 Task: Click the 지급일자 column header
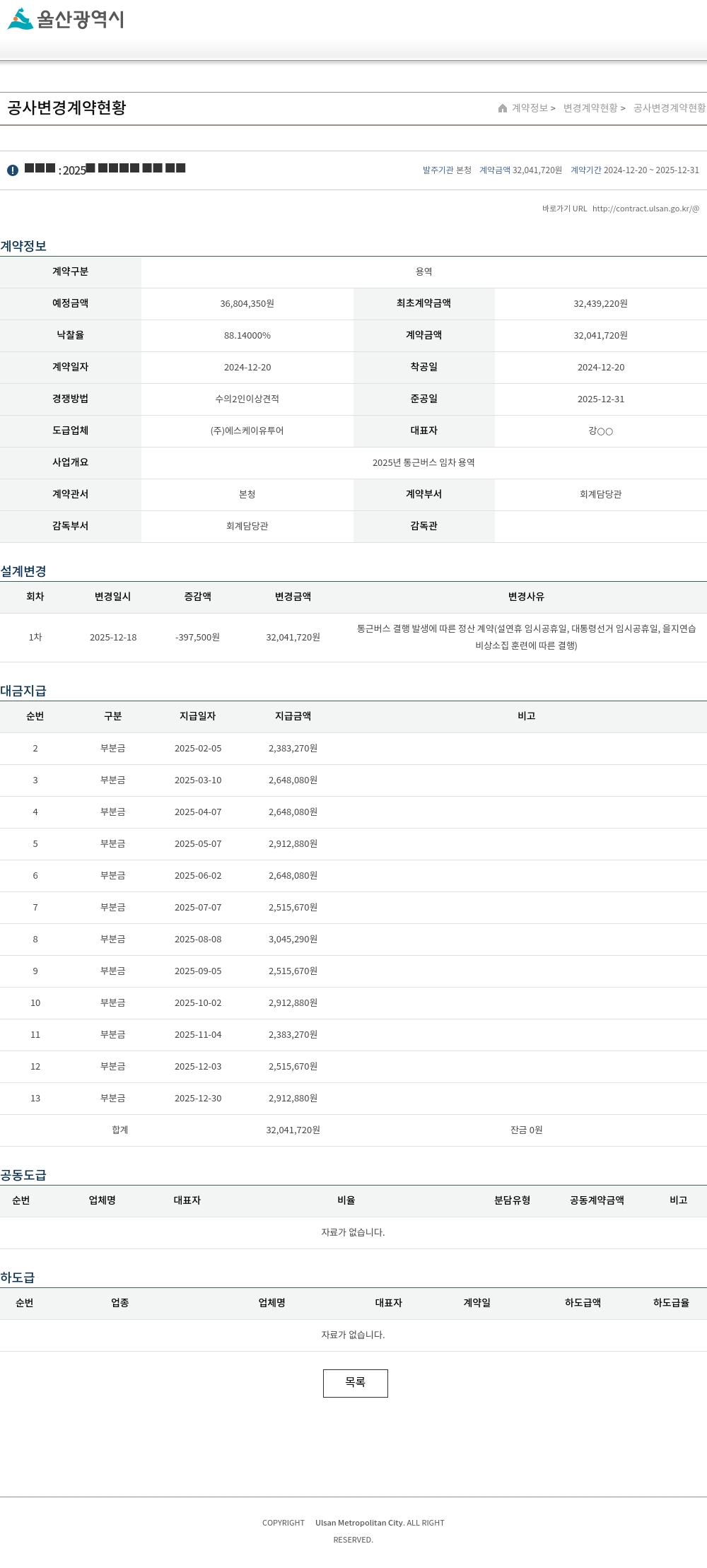[198, 716]
